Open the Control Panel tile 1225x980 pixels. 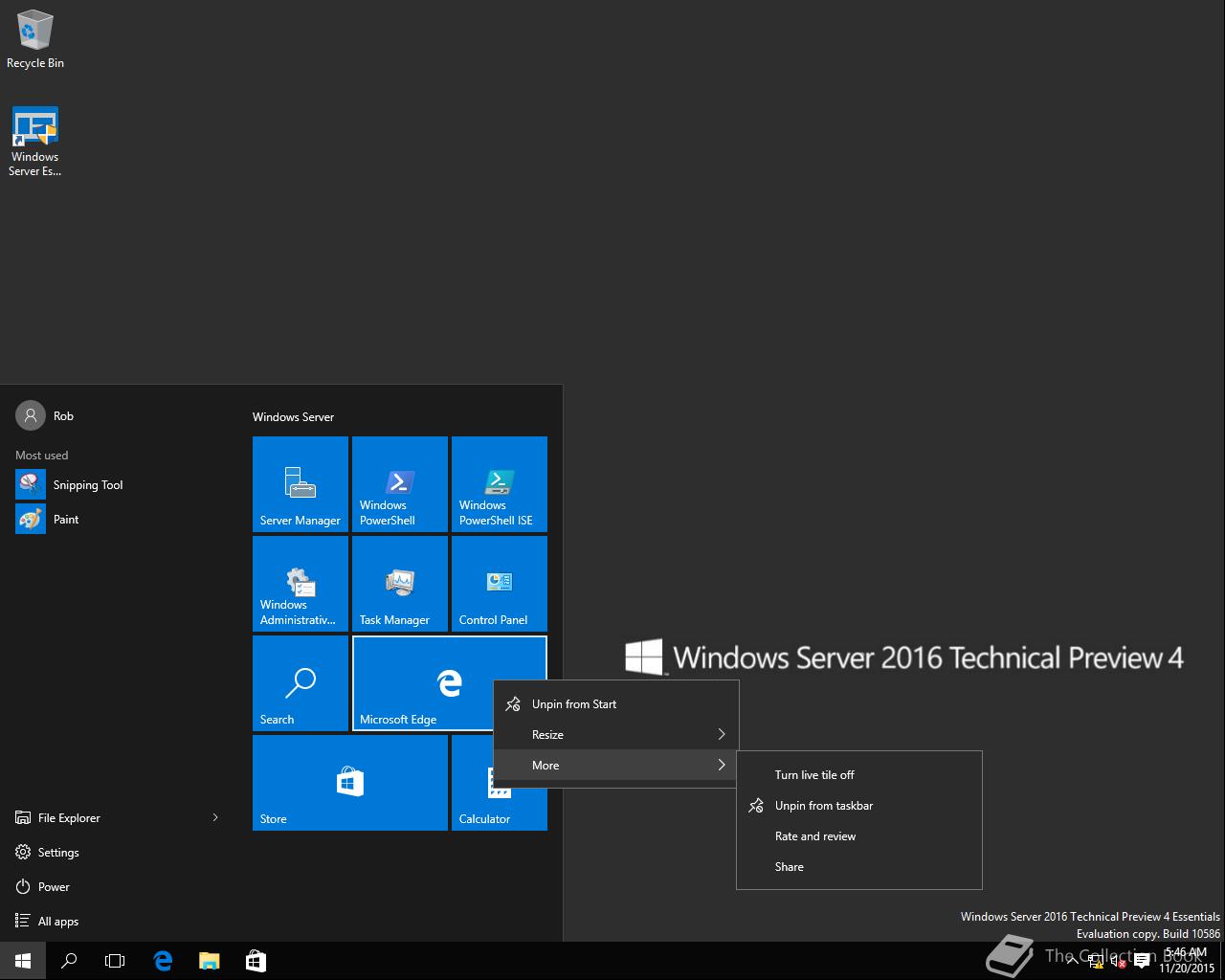coord(499,583)
